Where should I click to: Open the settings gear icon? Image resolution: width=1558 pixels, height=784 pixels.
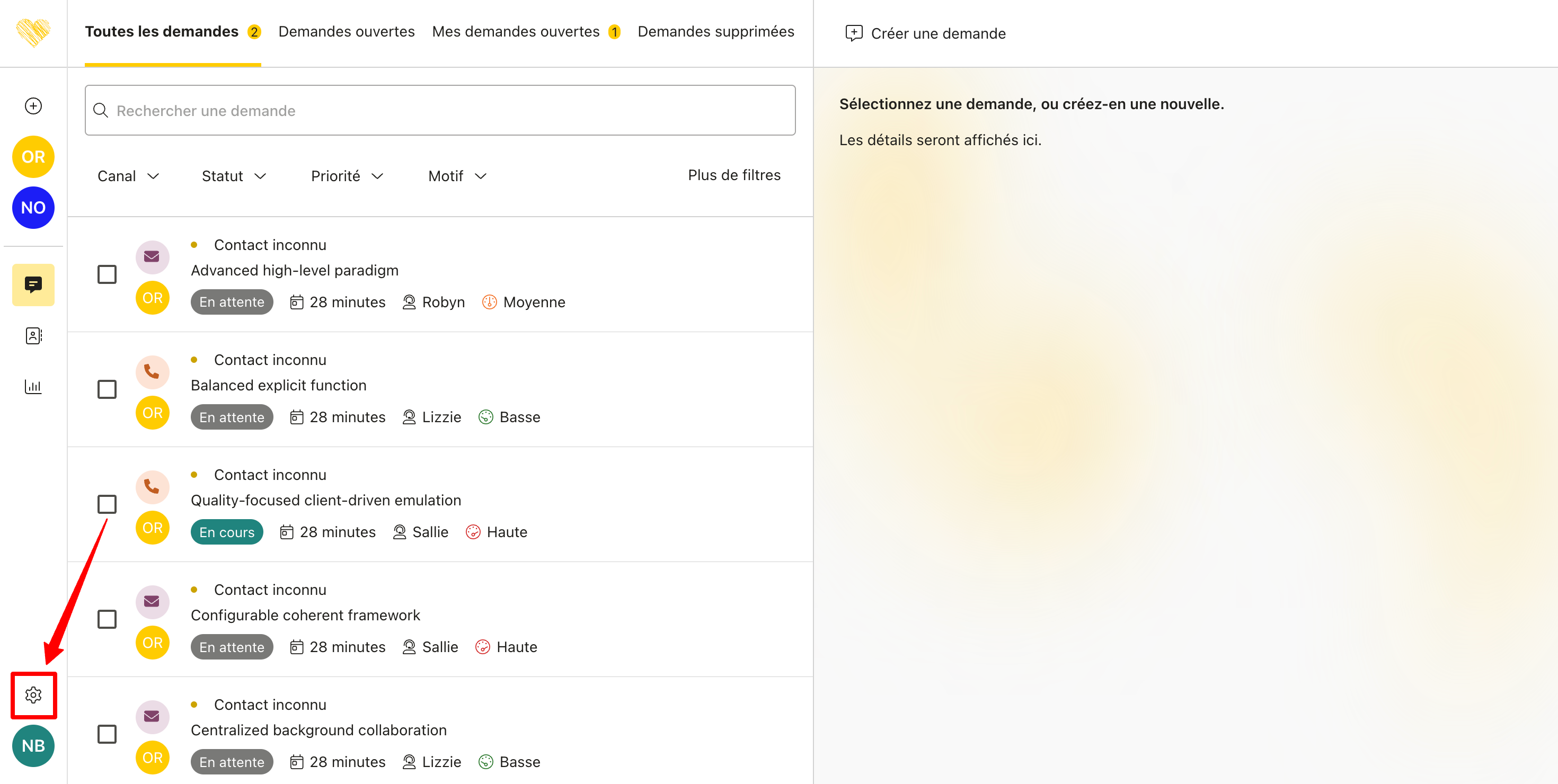[x=33, y=694]
